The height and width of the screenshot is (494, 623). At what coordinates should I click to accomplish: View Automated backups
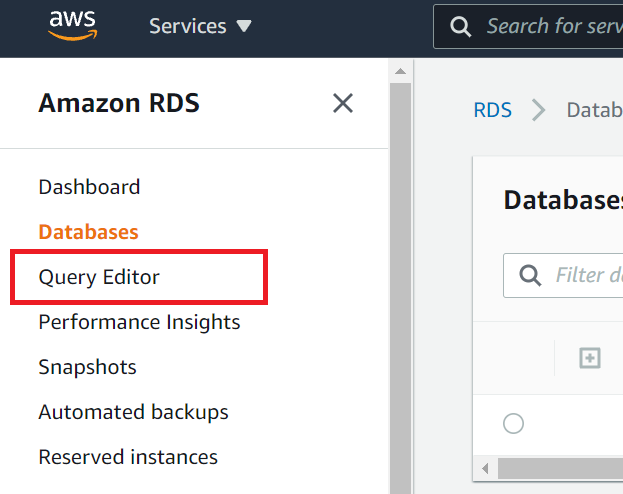tap(133, 412)
